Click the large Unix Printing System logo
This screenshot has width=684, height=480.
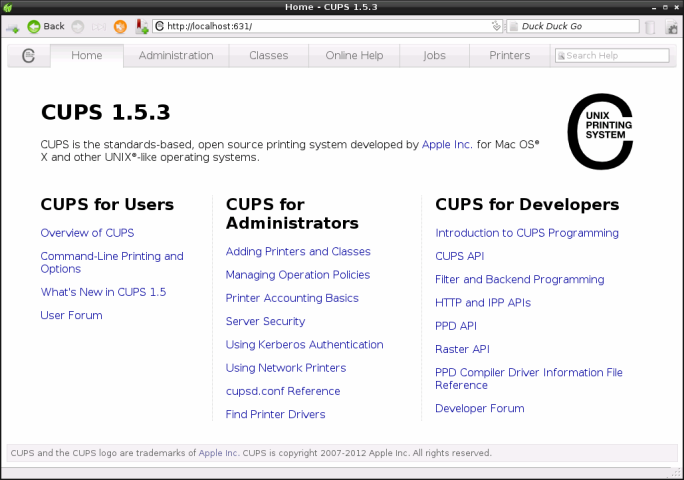pos(600,131)
